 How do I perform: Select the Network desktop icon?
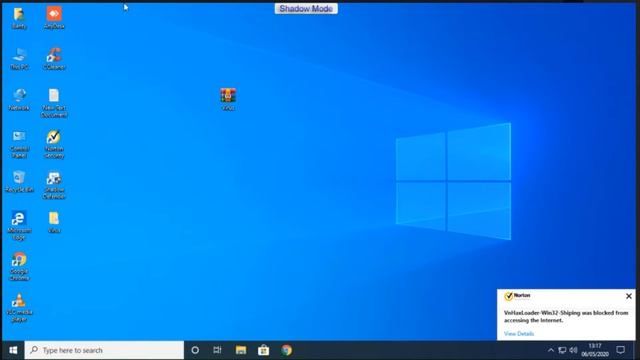click(19, 99)
